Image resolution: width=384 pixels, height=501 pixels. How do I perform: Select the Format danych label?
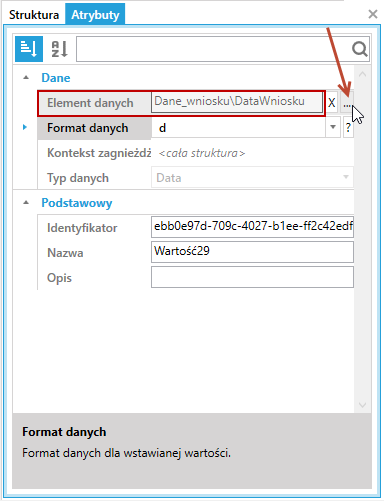(x=88, y=128)
